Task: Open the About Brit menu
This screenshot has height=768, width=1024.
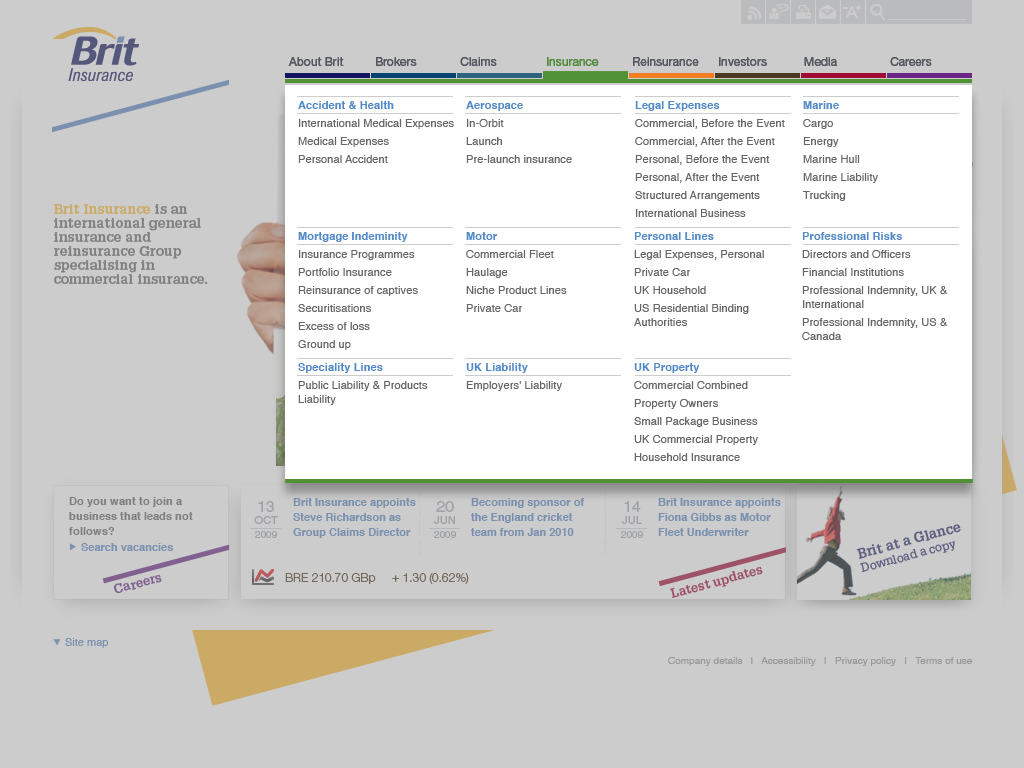Action: [316, 62]
